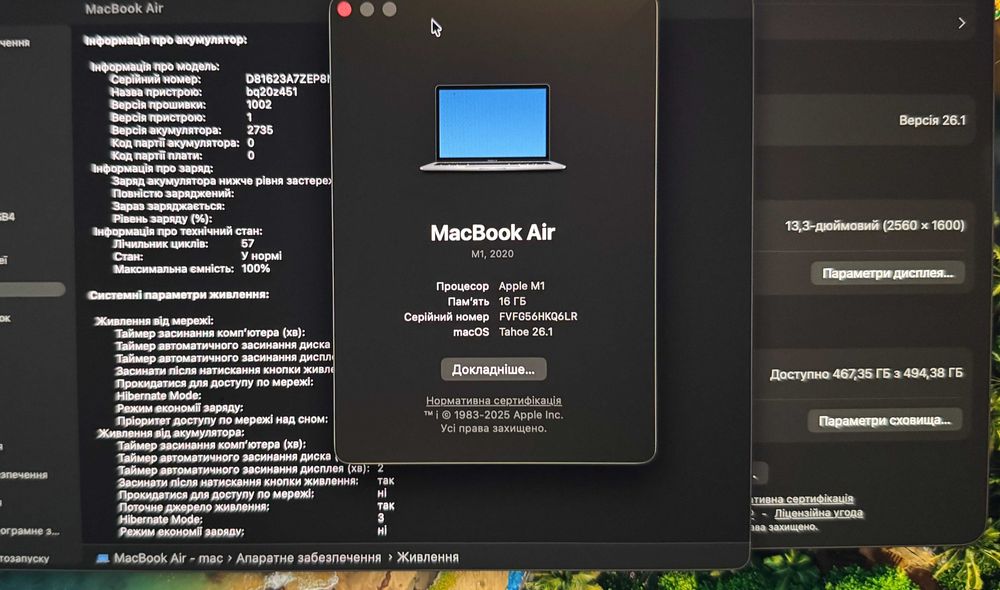Open the Нормативна сертифікація link in About window
The image size is (1000, 590).
494,401
